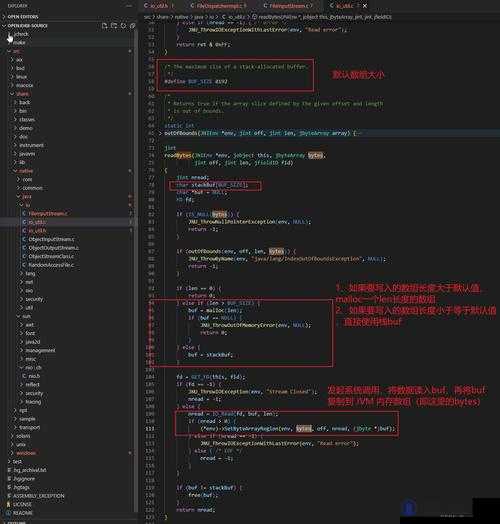Open io_util.h in the file tree
The image size is (500, 524).
tap(34, 230)
